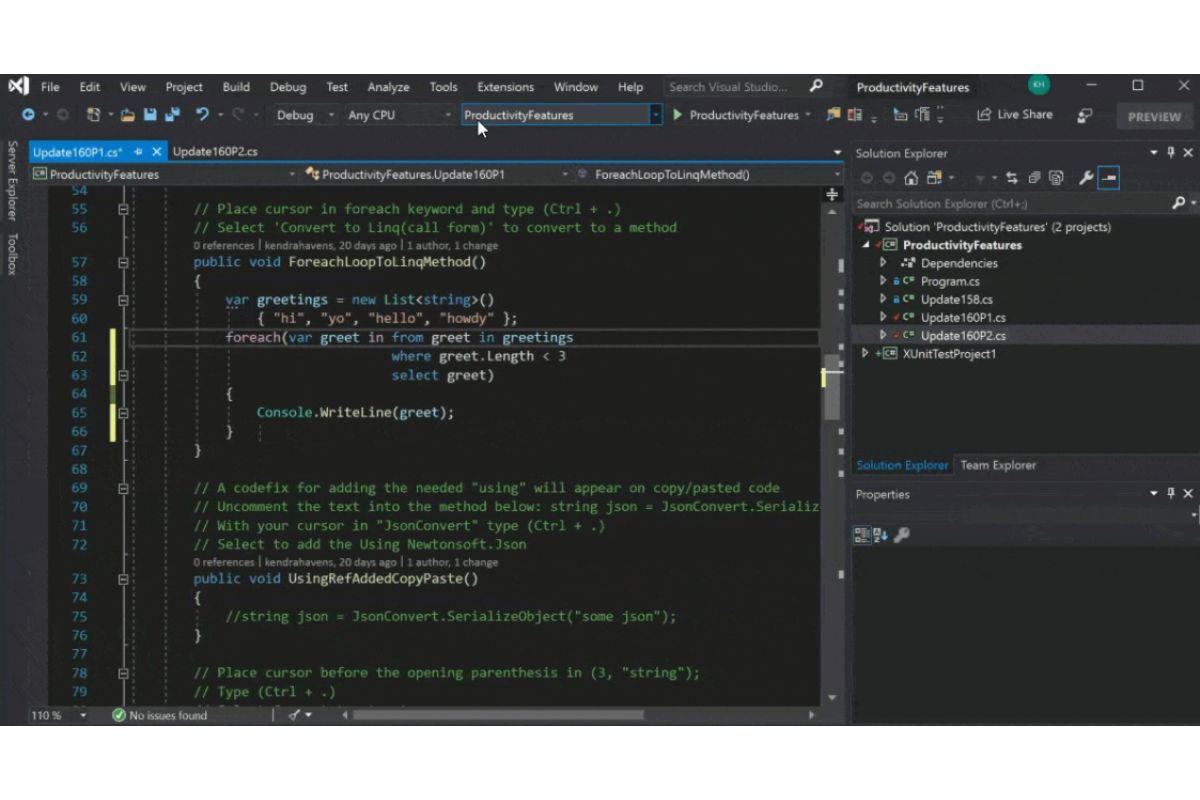
Task: Click the Undo arrow icon
Action: tap(203, 115)
